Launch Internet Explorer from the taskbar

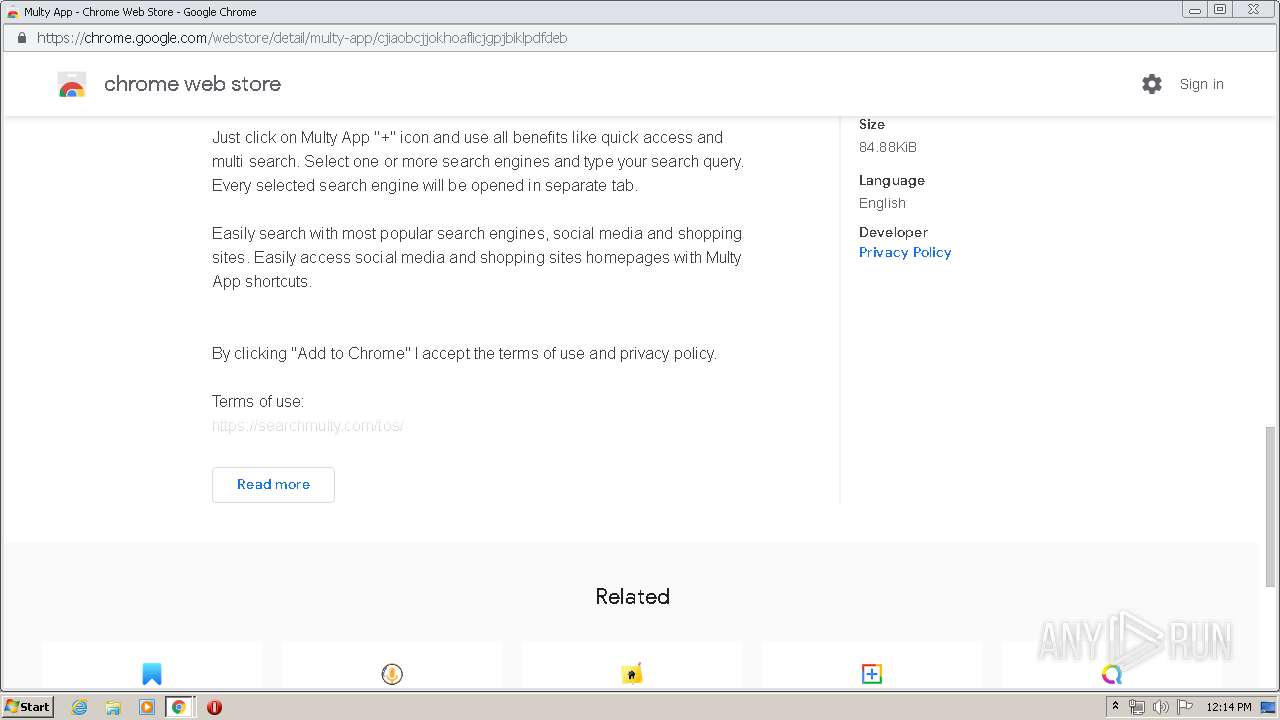[x=79, y=707]
